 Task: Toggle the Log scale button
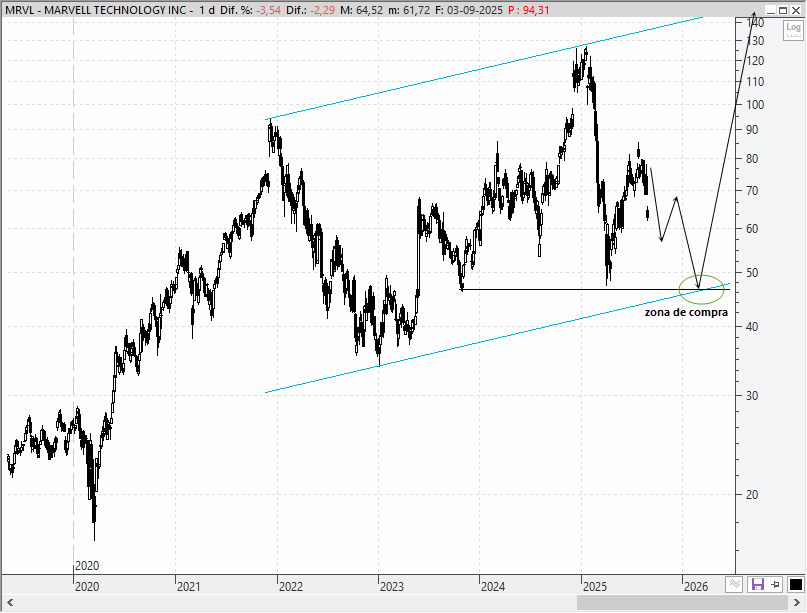[793, 30]
